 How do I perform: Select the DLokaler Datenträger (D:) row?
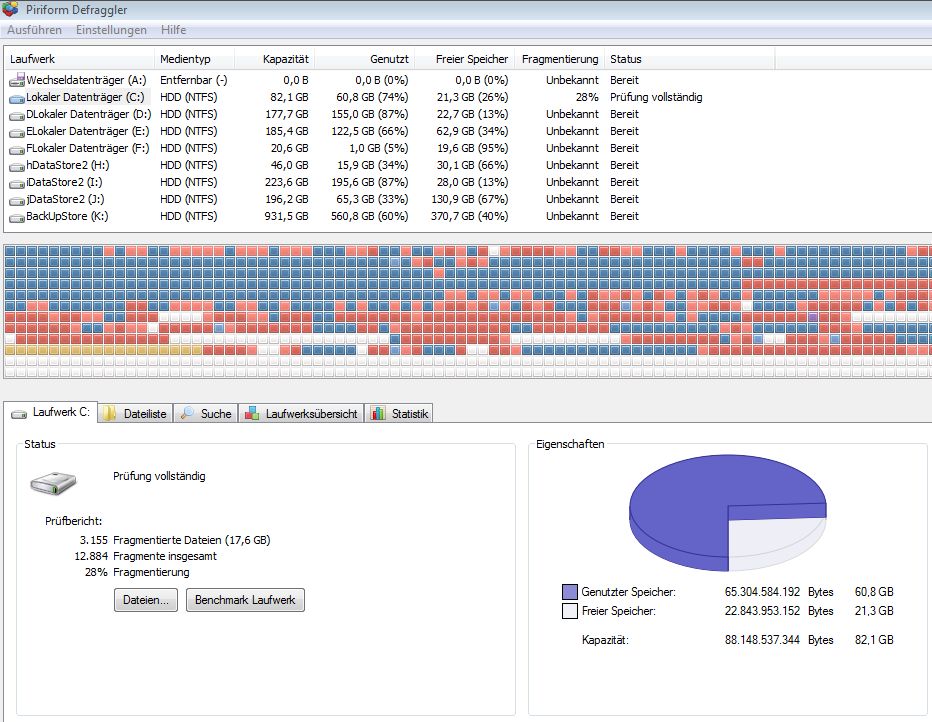click(x=389, y=114)
